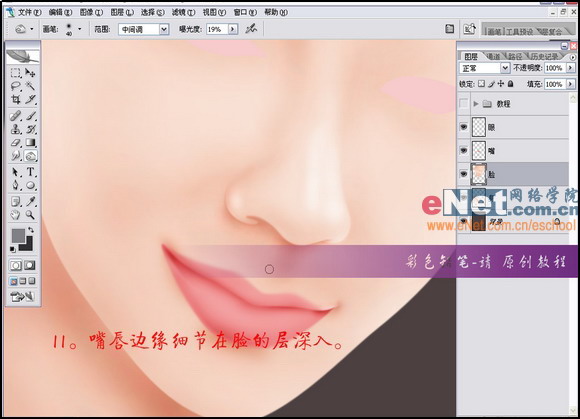Toggle visibility of the 脸 layer

[x=463, y=174]
